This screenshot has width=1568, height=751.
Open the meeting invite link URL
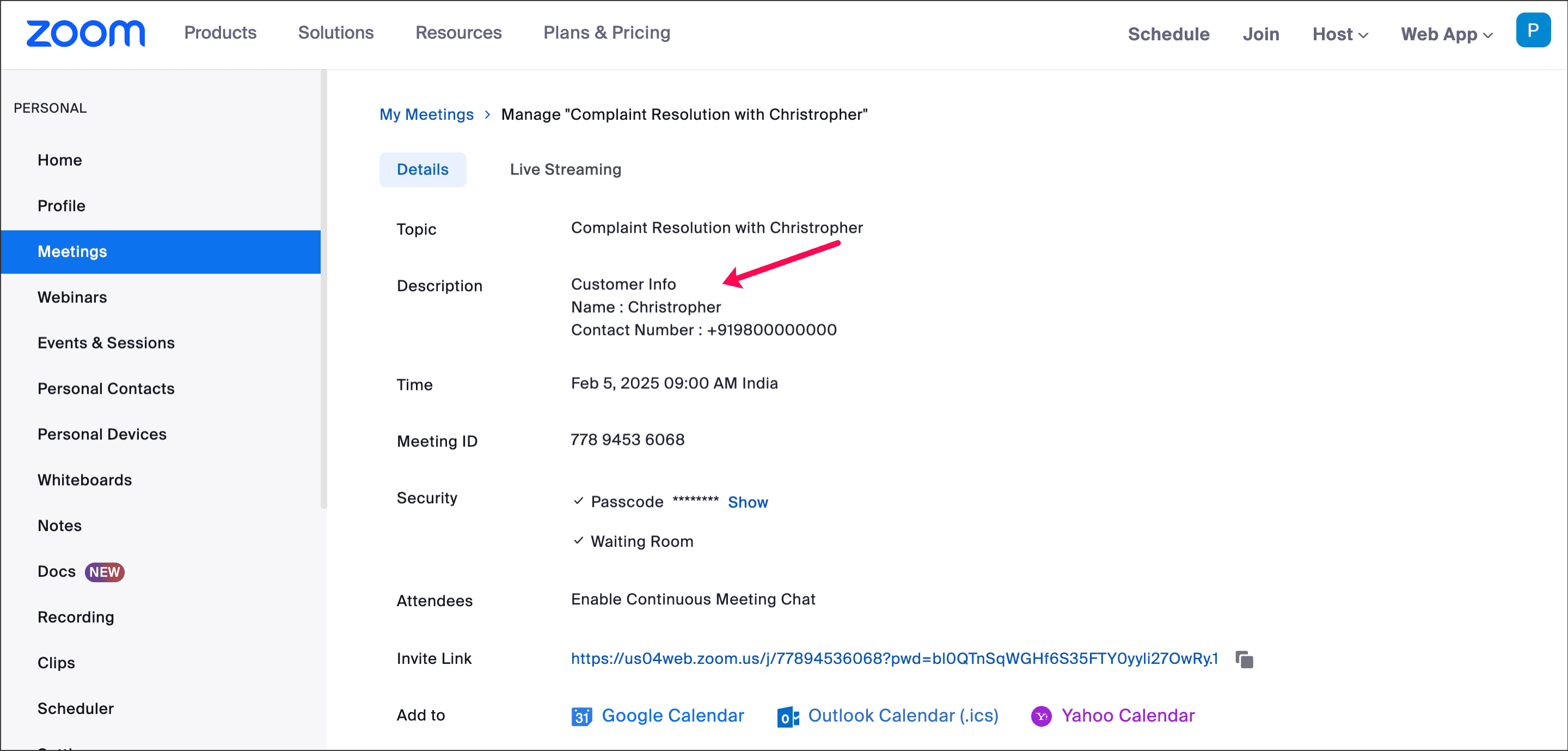pos(894,659)
